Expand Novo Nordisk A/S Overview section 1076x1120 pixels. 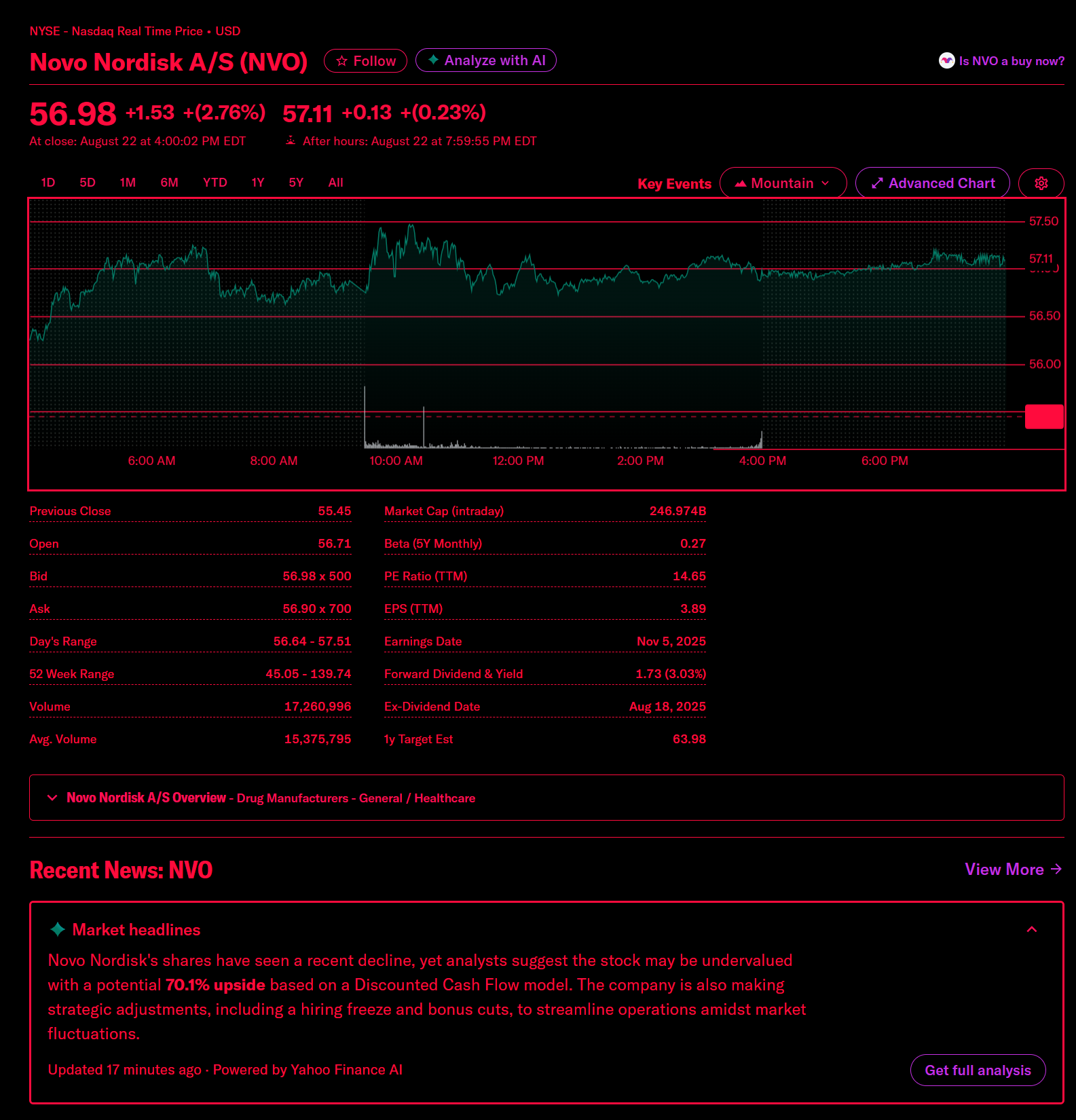coord(546,798)
